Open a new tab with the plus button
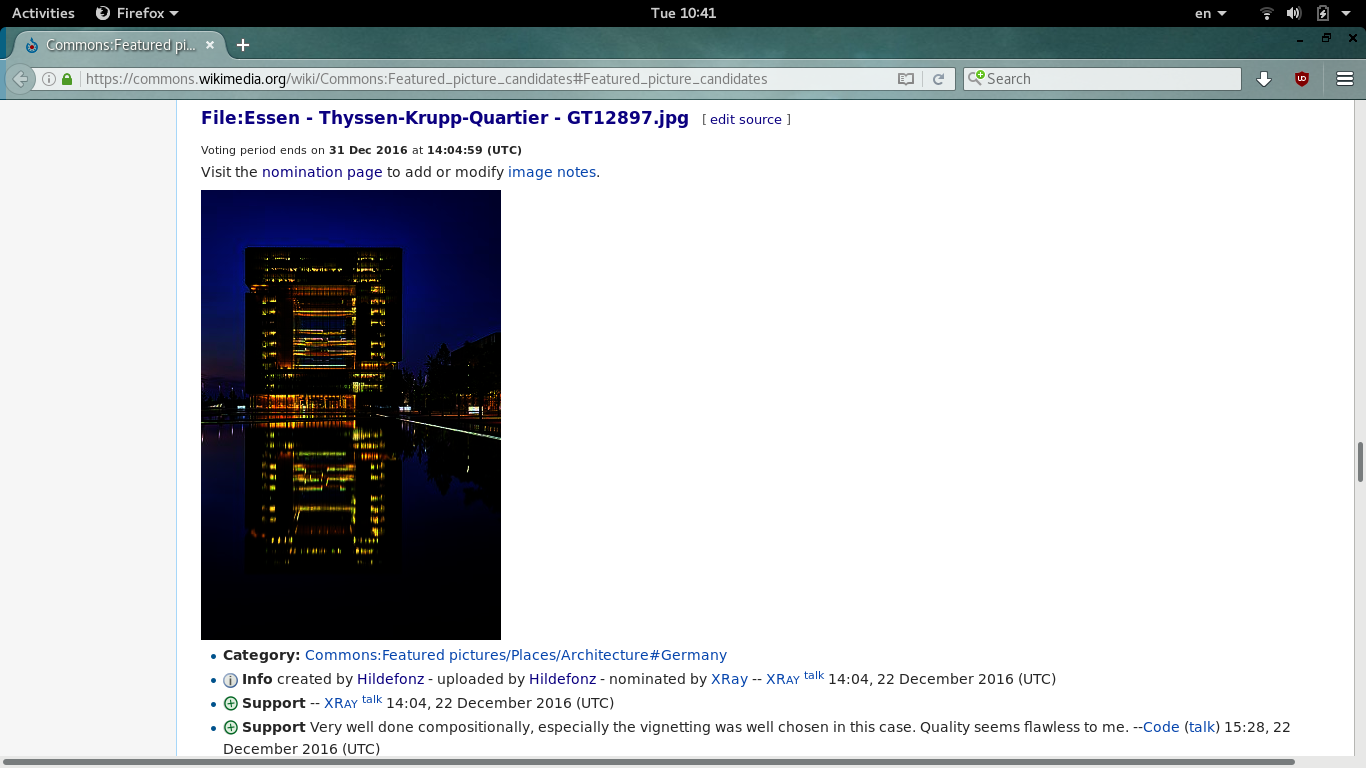This screenshot has height=768, width=1366. point(243,45)
